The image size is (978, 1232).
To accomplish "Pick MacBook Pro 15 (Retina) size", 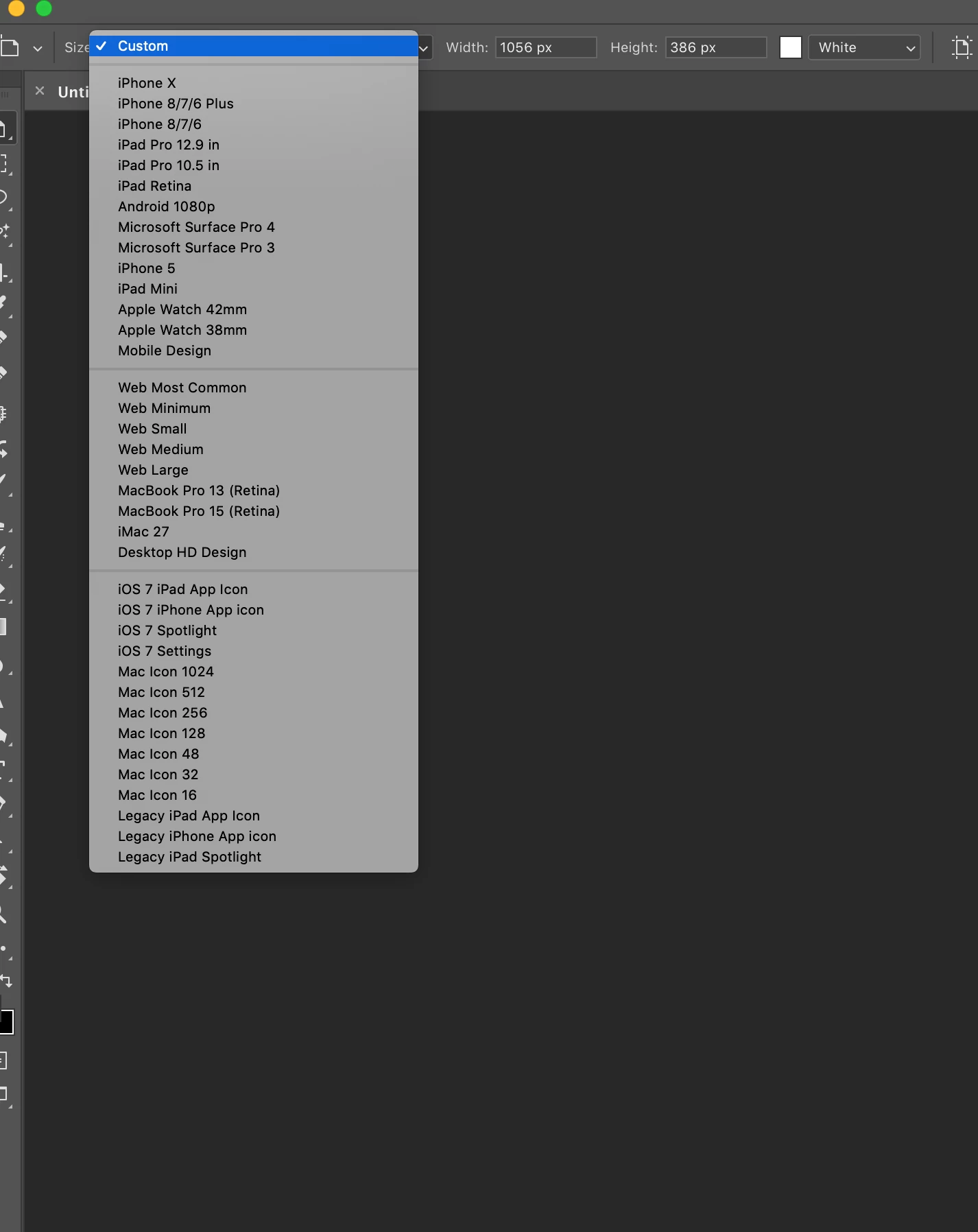I will coord(254,511).
